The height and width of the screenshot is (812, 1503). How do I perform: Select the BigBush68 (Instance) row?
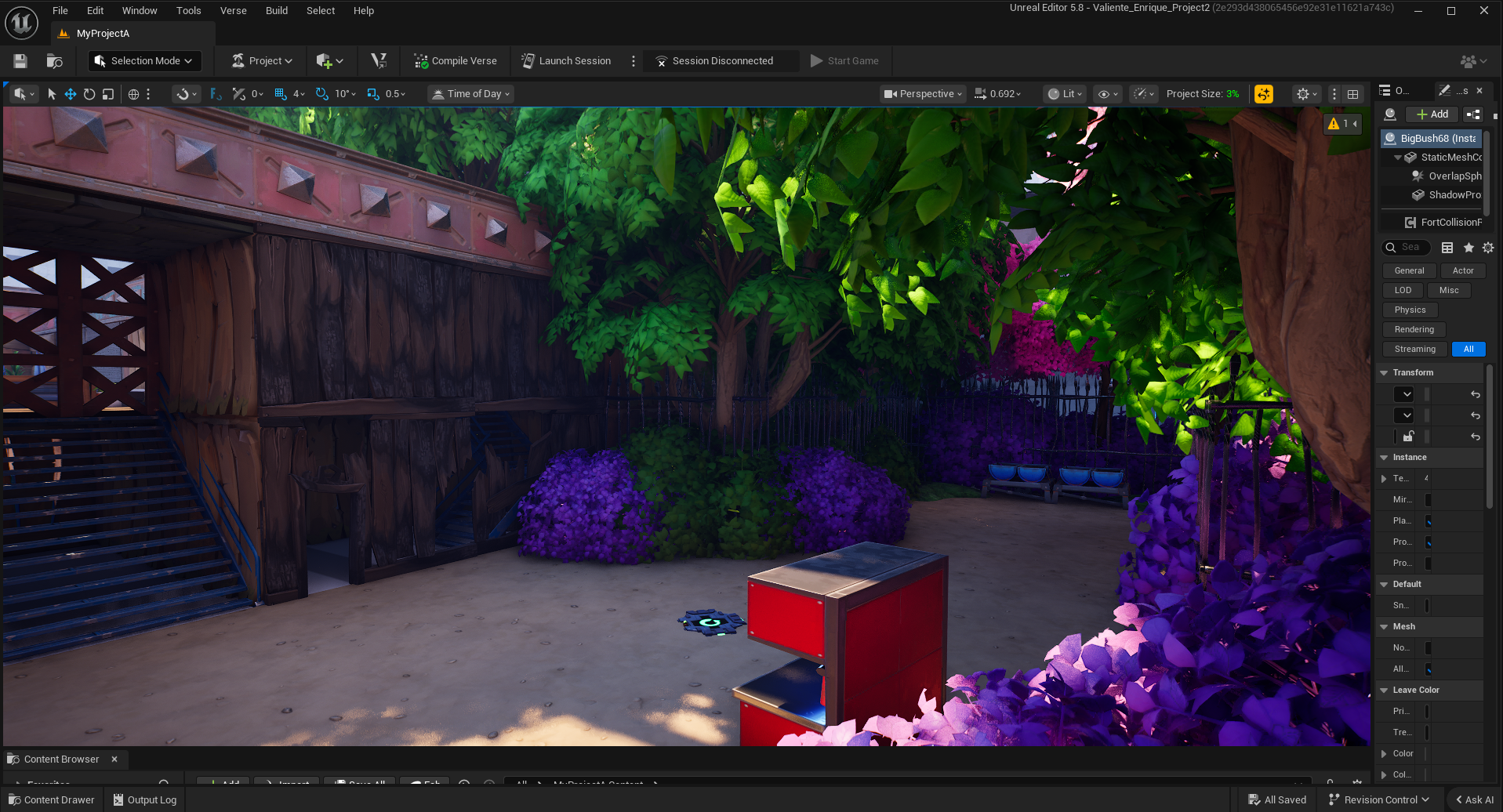[1431, 139]
